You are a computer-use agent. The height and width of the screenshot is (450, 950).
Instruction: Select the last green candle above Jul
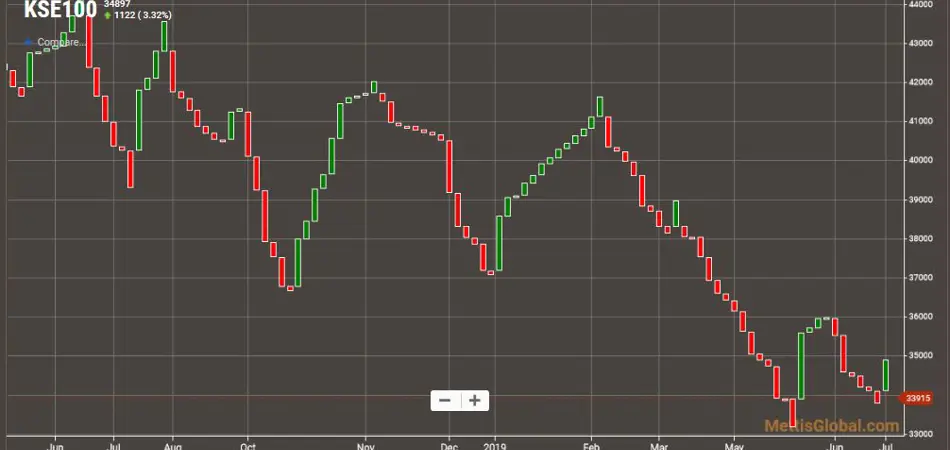click(886, 375)
